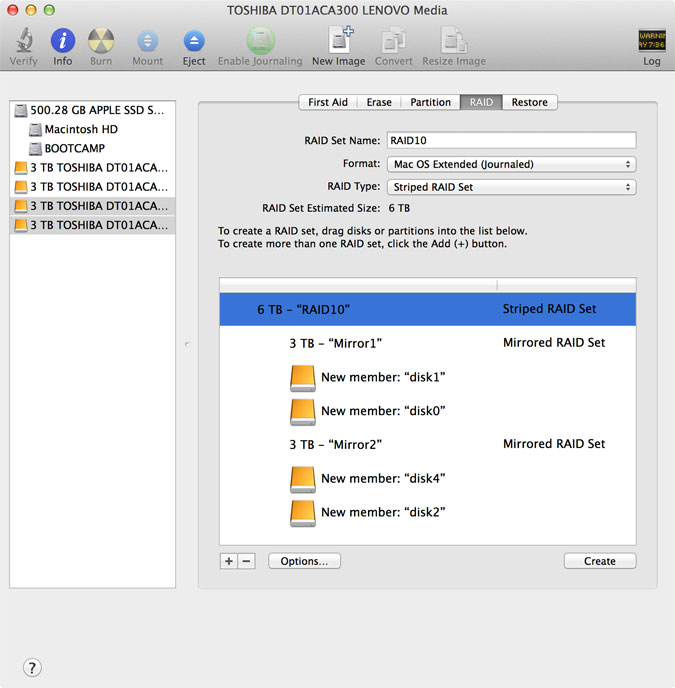The width and height of the screenshot is (675, 688).
Task: Select Macintosh HD in the sidebar
Action: [x=82, y=129]
